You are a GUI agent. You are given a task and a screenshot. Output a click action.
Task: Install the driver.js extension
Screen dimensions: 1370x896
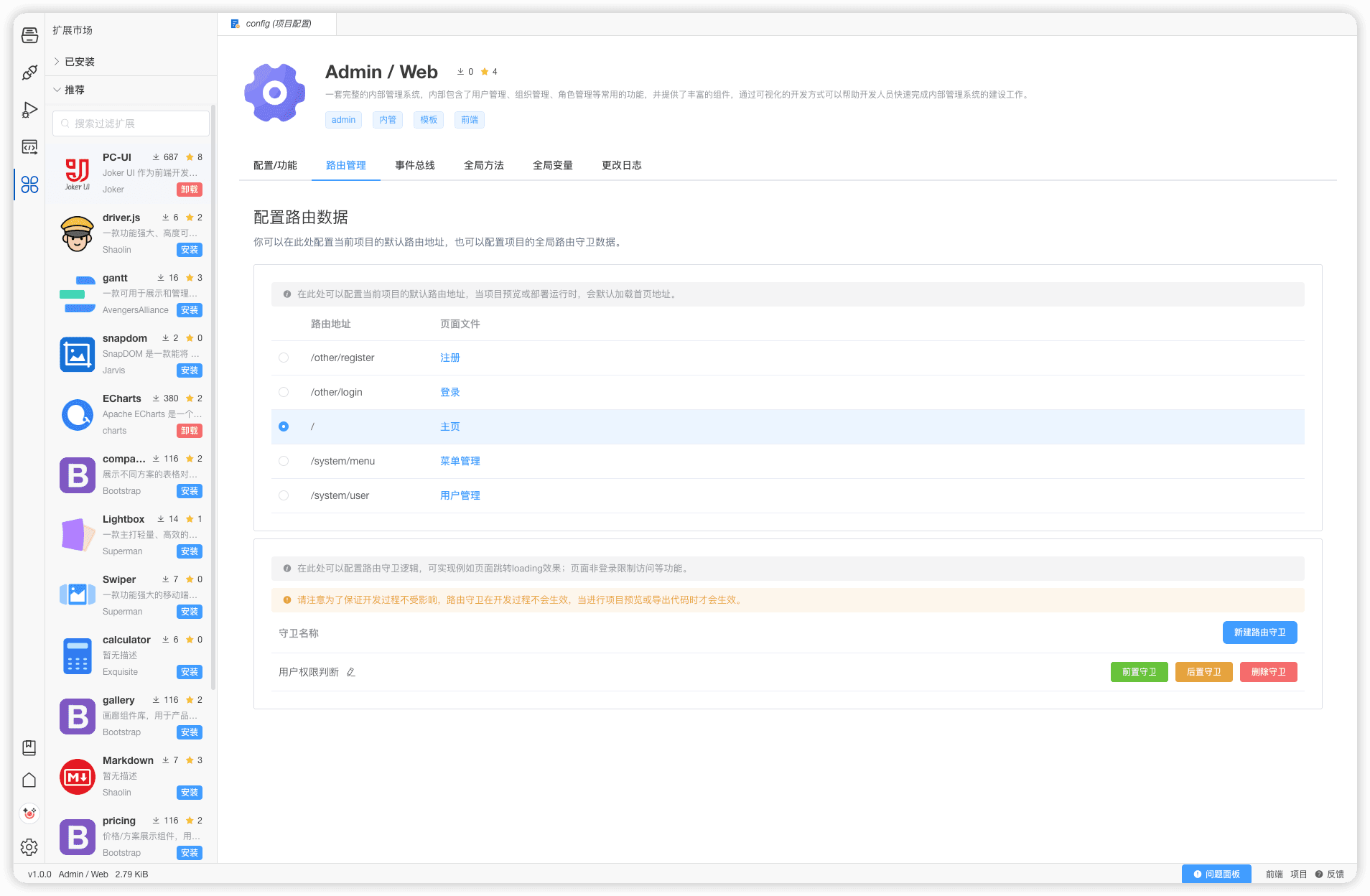[190, 250]
